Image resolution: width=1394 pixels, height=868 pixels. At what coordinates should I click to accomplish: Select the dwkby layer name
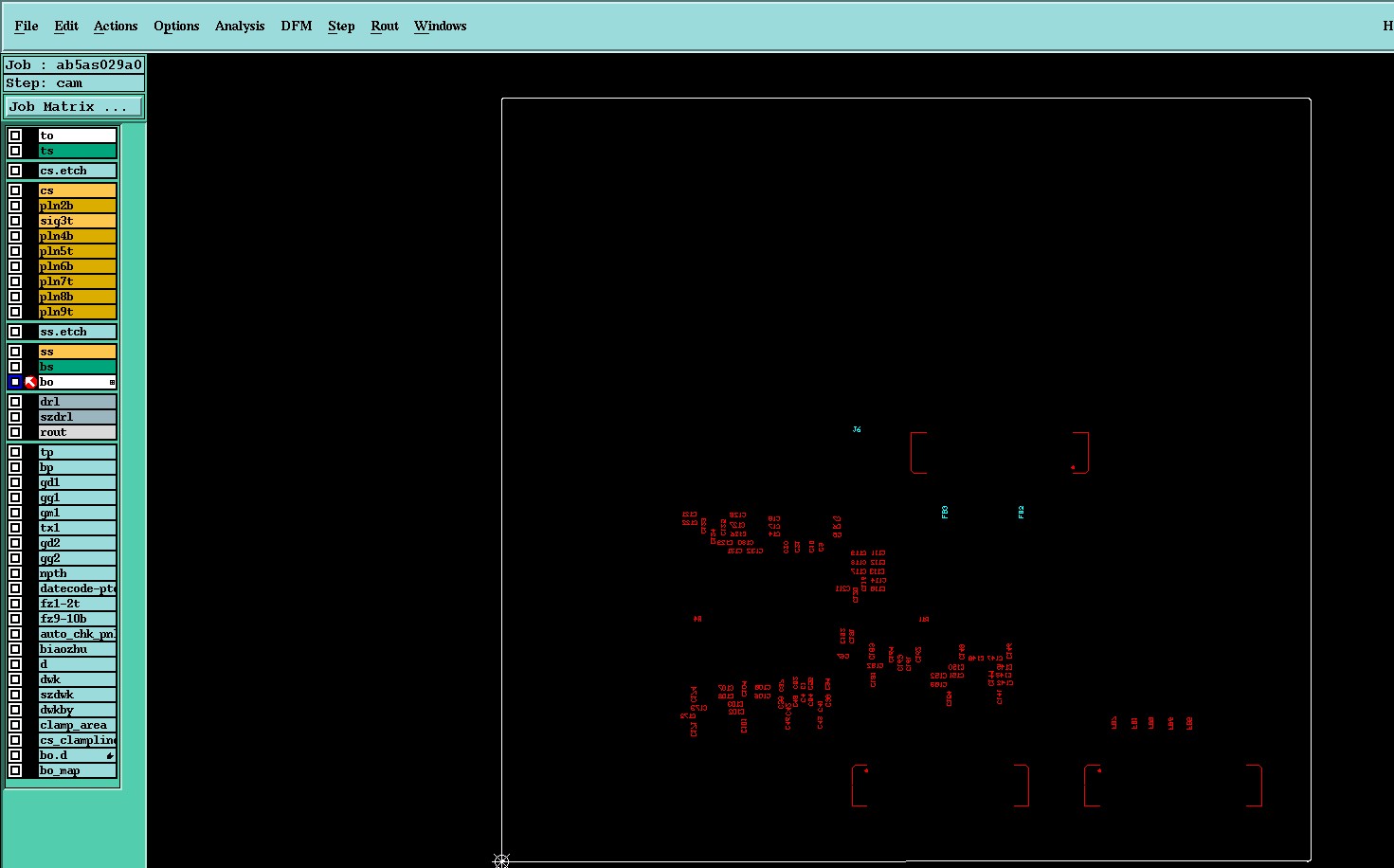[78, 710]
